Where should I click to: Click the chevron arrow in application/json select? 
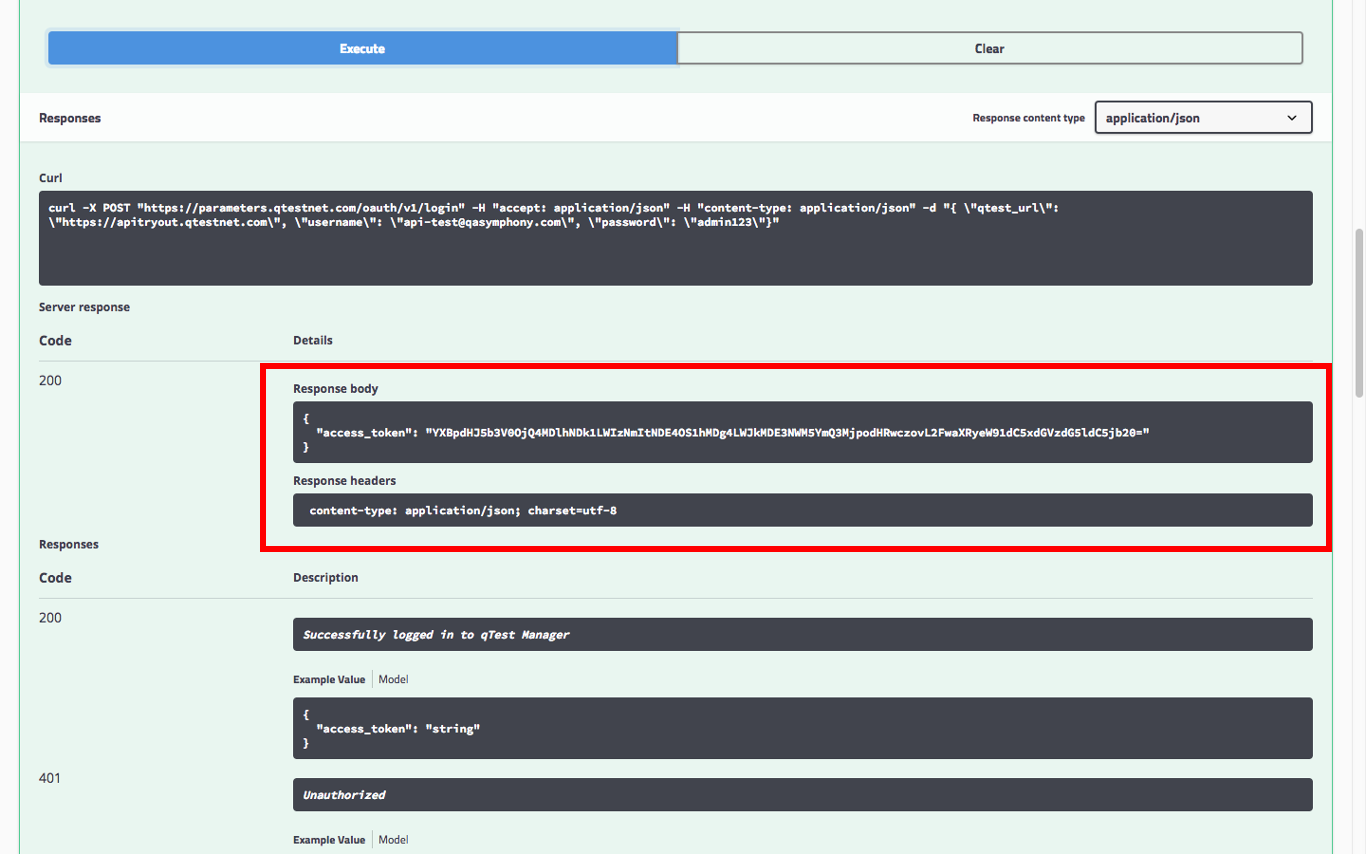click(x=1292, y=118)
